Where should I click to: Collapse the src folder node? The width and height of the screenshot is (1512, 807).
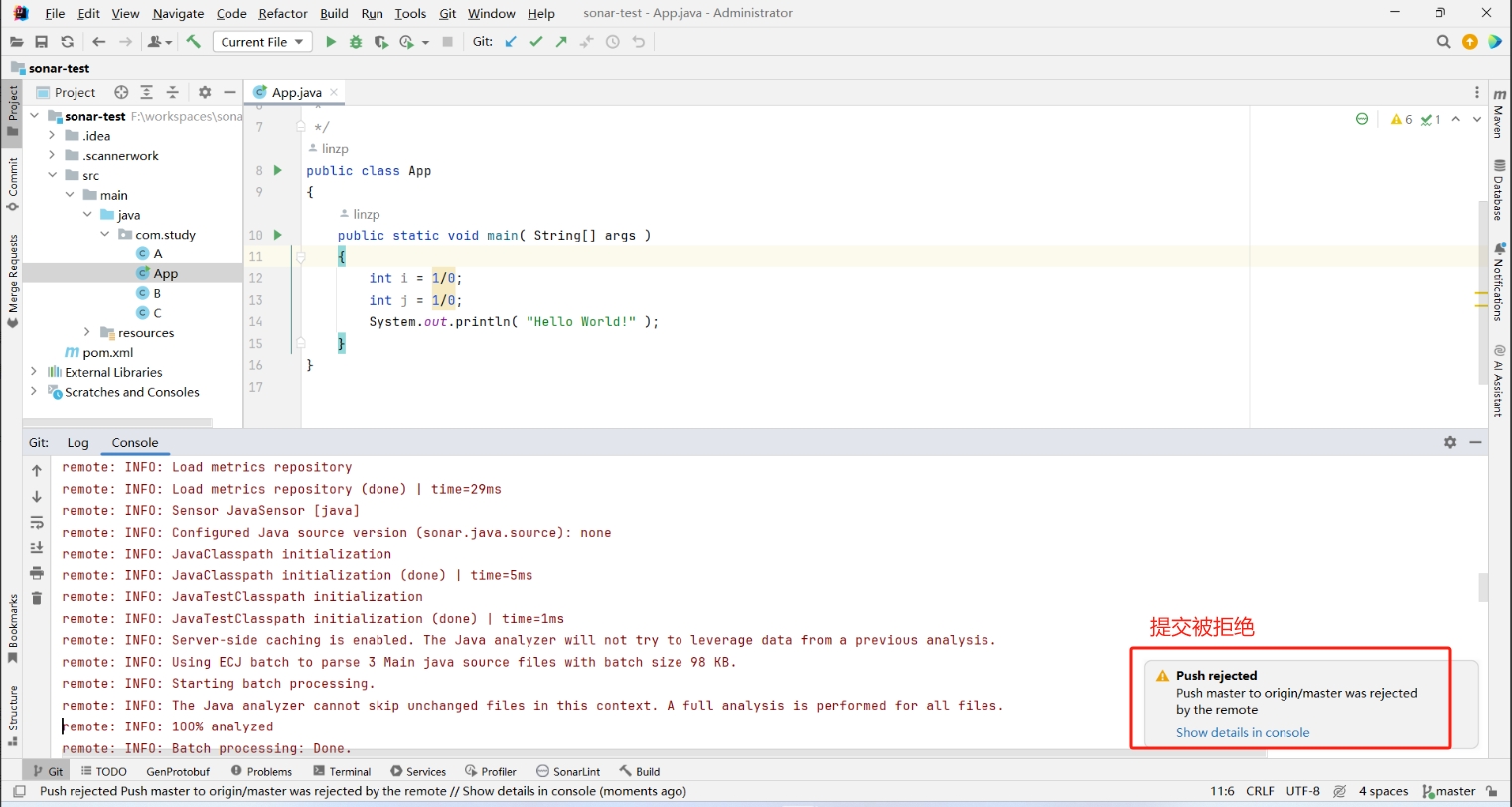click(52, 175)
